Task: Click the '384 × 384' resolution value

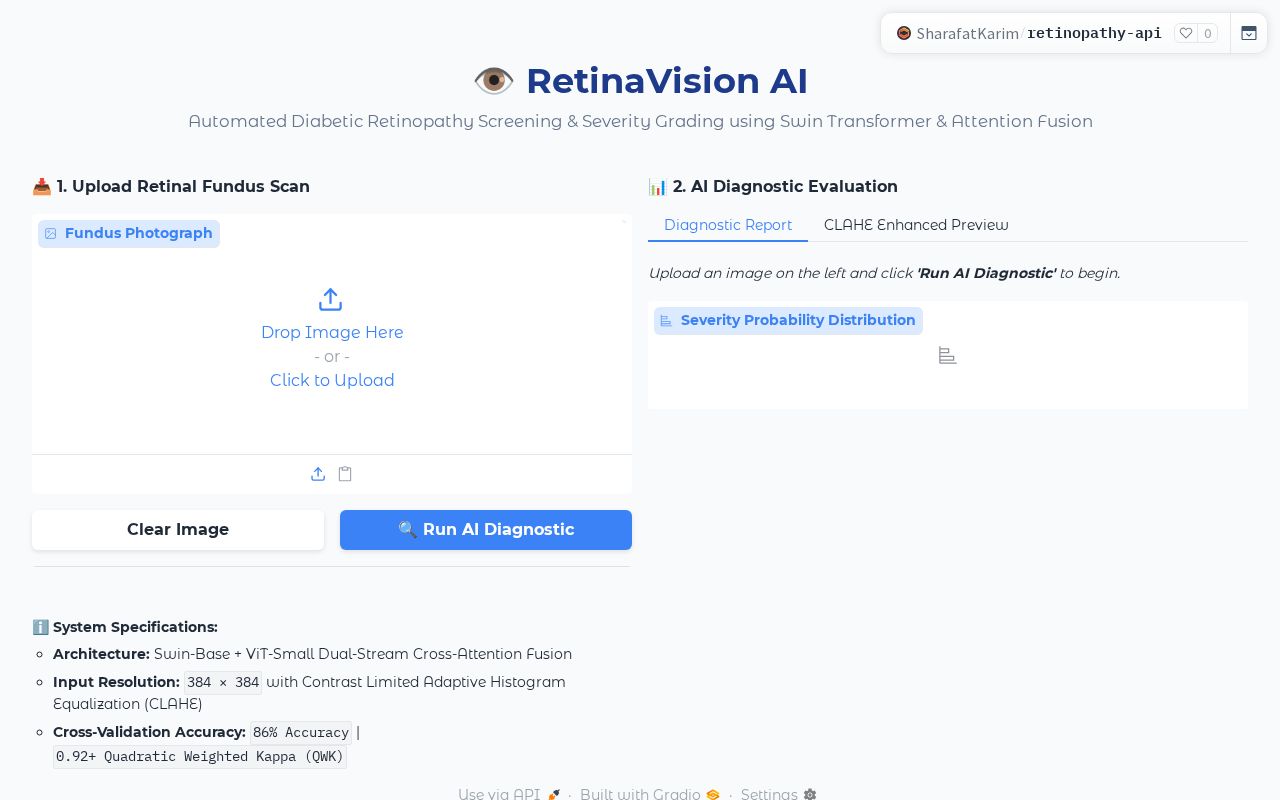Action: click(223, 682)
